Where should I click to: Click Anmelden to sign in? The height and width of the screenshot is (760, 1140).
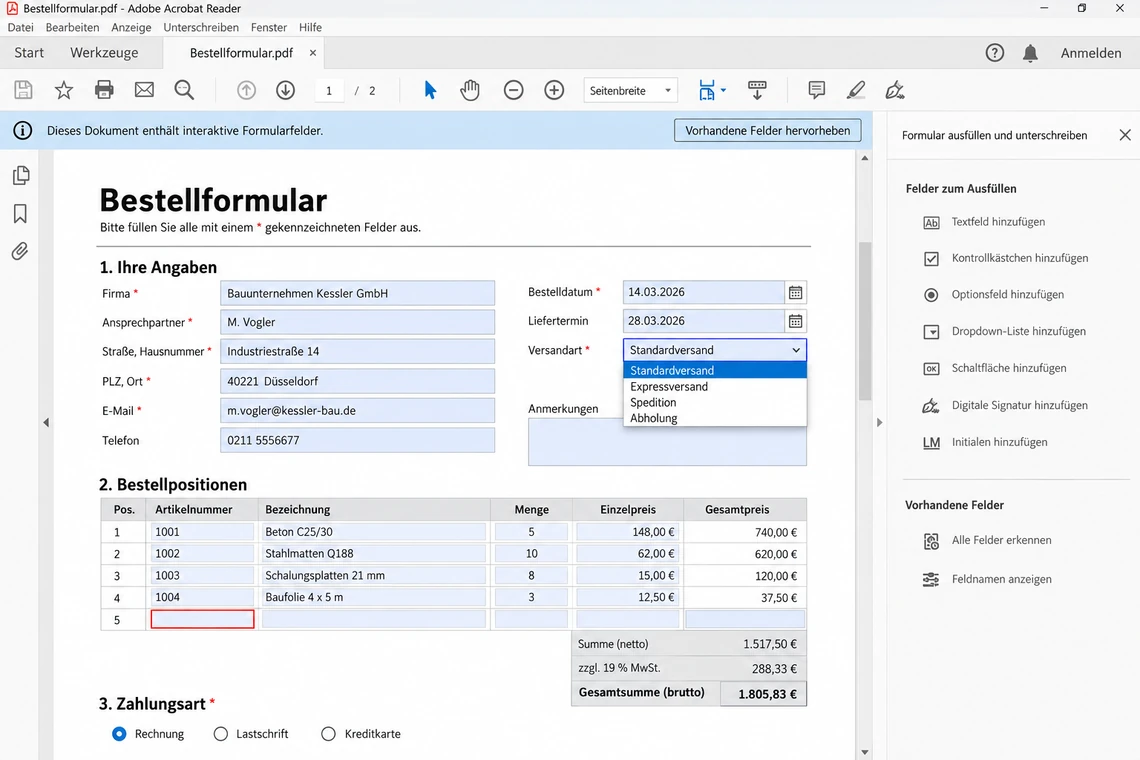click(1091, 53)
